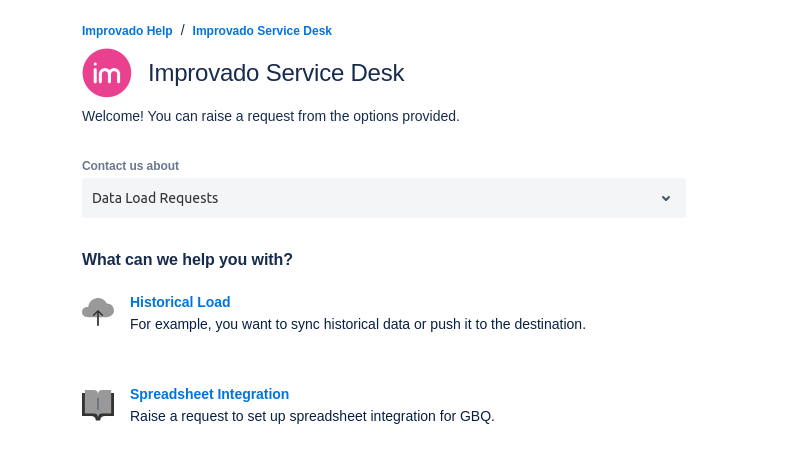The width and height of the screenshot is (791, 462).
Task: Click the Historical Load description about syncing data
Action: click(357, 324)
